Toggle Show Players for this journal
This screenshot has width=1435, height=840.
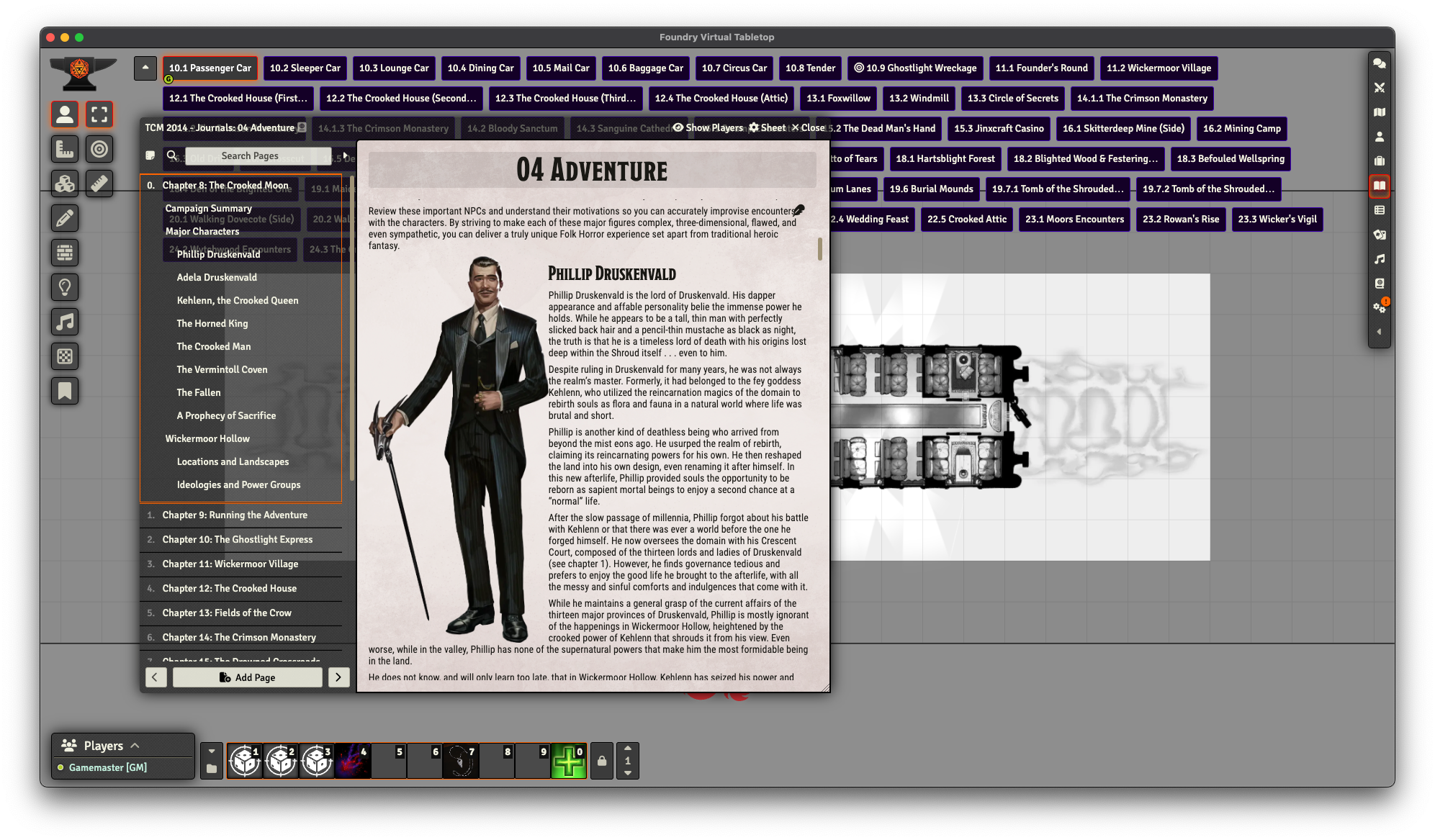708,127
